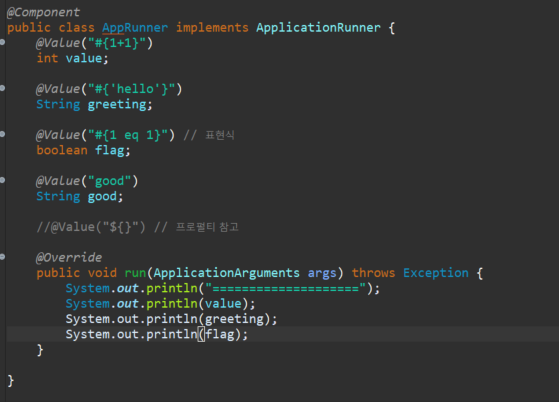Place cursor on 'int value;' declaration
This screenshot has height=402, width=559.
pos(72,58)
